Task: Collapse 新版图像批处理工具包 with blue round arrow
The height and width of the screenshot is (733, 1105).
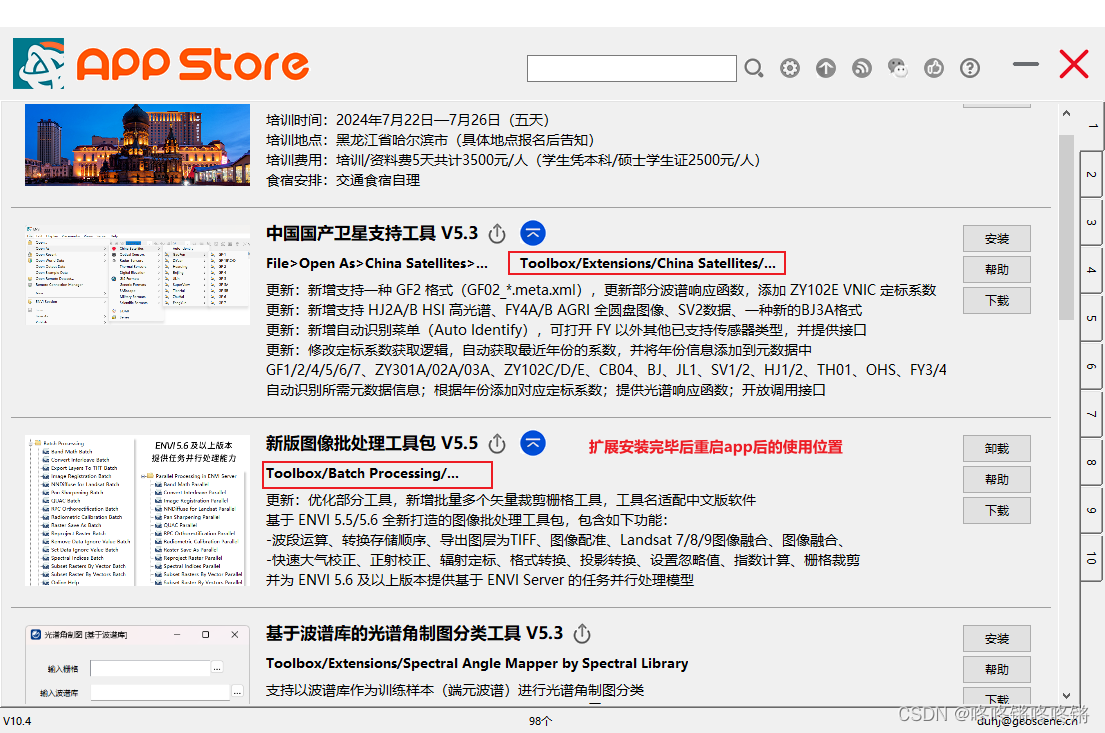Action: point(533,443)
